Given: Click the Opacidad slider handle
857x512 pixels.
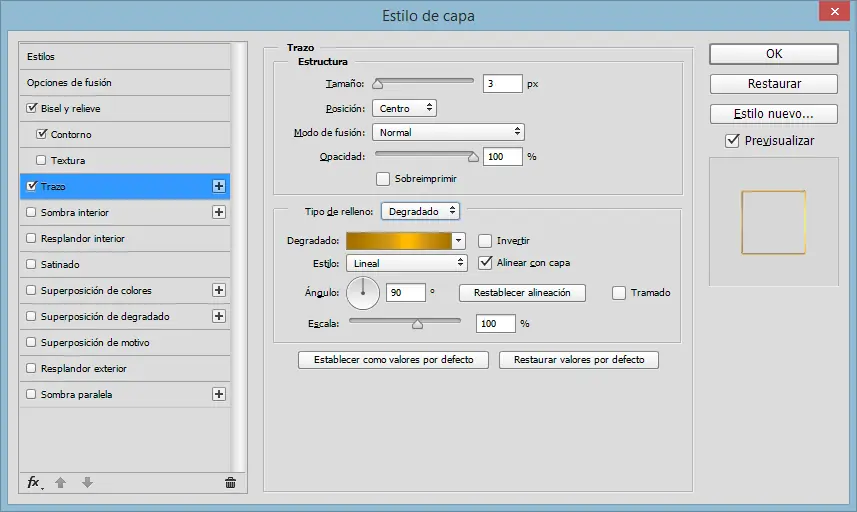Looking at the screenshot, I should tap(473, 157).
